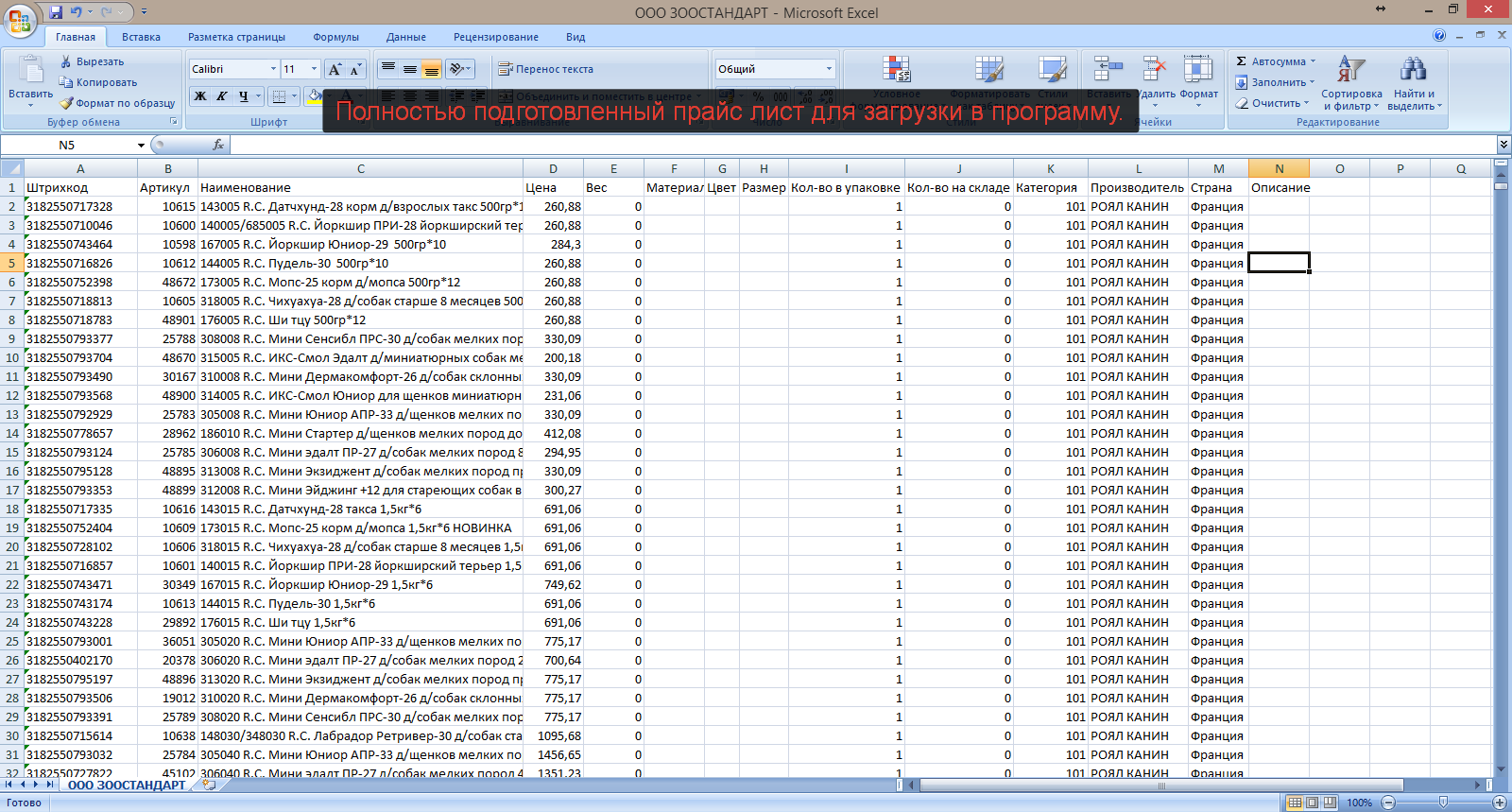Switch to Разметка страницы ribbon tab
Screen dimensions: 1512x812
(236, 37)
